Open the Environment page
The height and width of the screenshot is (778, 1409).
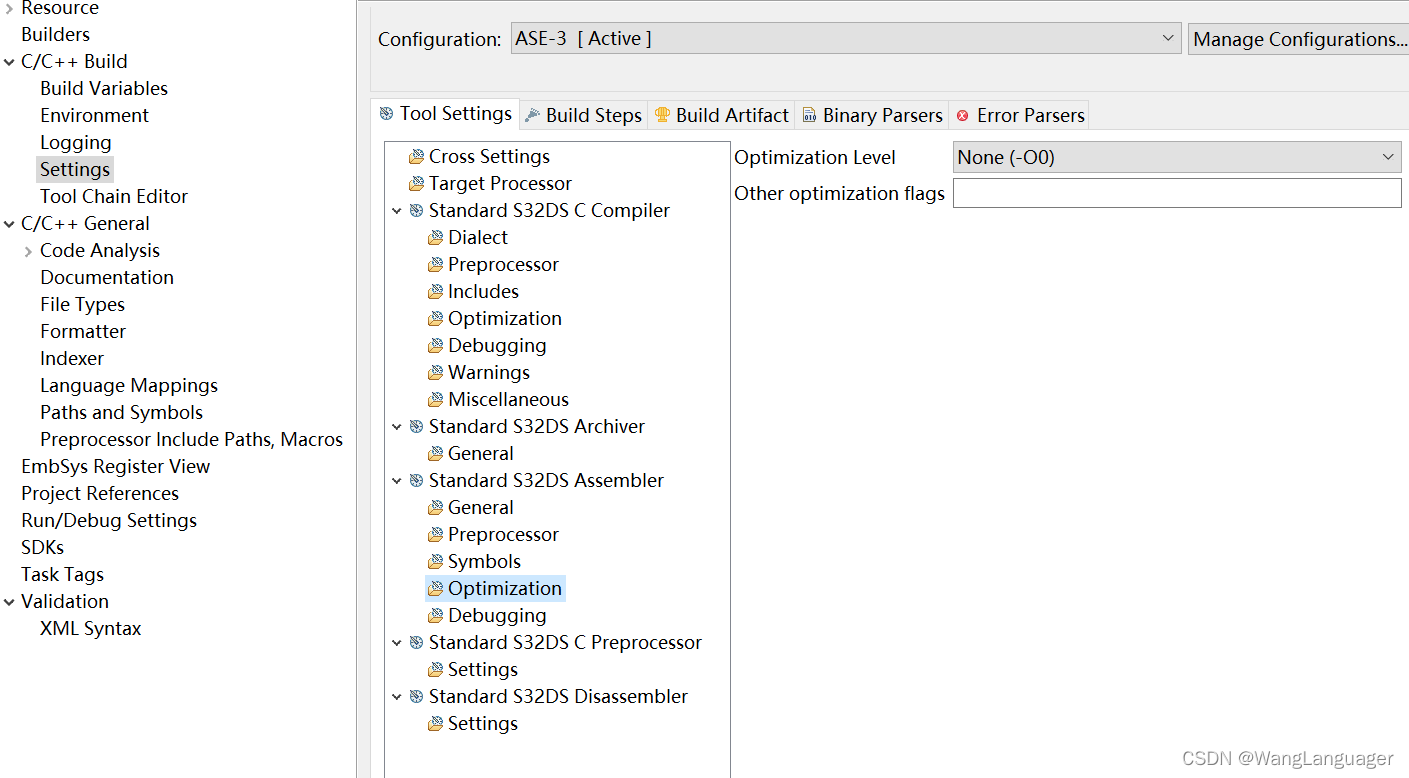click(94, 116)
